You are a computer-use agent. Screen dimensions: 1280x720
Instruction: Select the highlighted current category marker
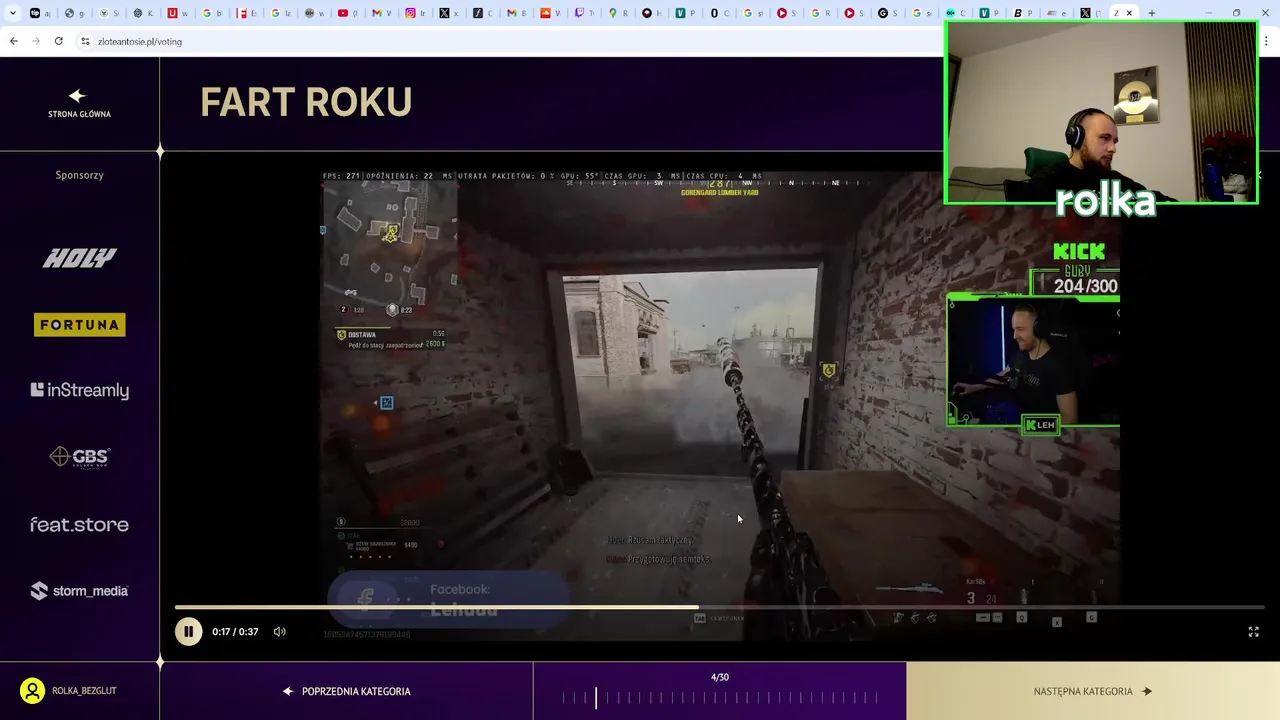pyautogui.click(x=596, y=697)
